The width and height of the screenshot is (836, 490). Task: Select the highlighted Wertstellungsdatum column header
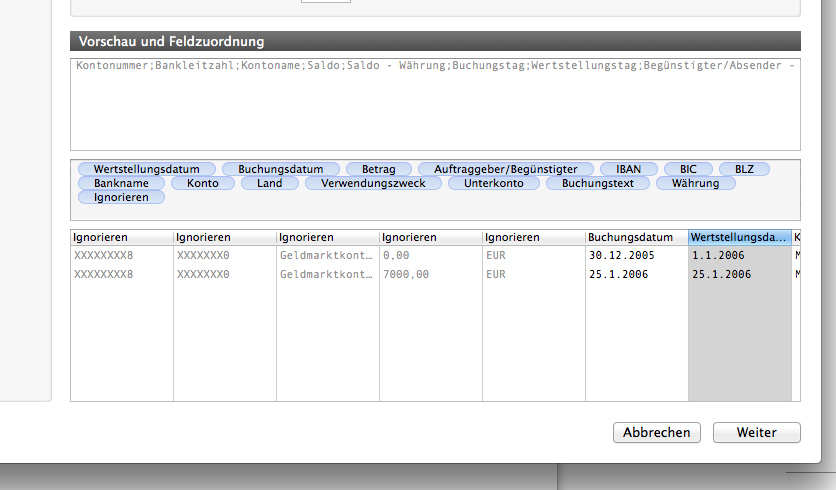click(739, 237)
